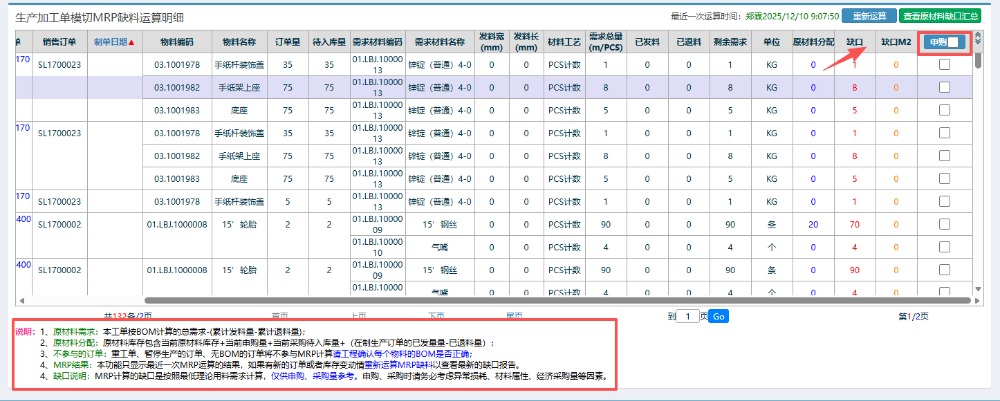
Task: Check the box for highlighted 手纸架上座 row
Action: click(x=944, y=88)
